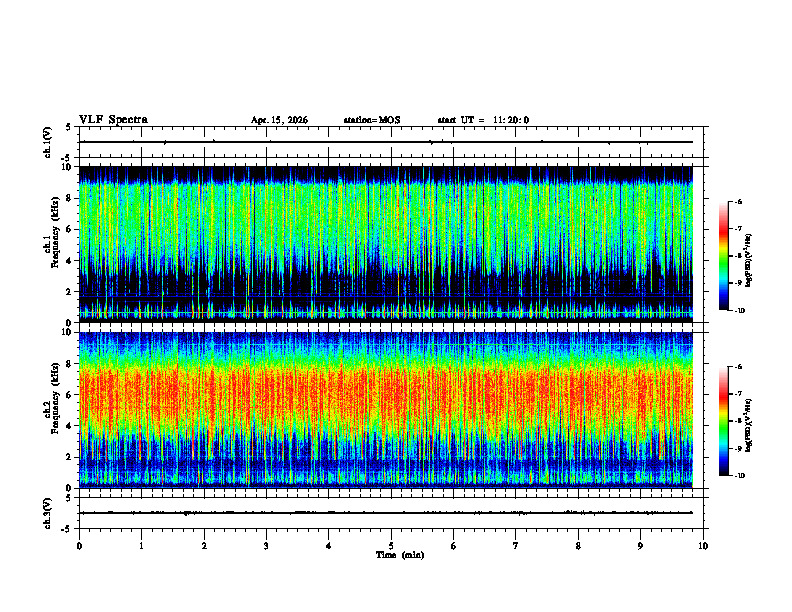The height and width of the screenshot is (612, 792).
Task: Click the ch.2 spectrogram color scale bar
Action: 723,421
